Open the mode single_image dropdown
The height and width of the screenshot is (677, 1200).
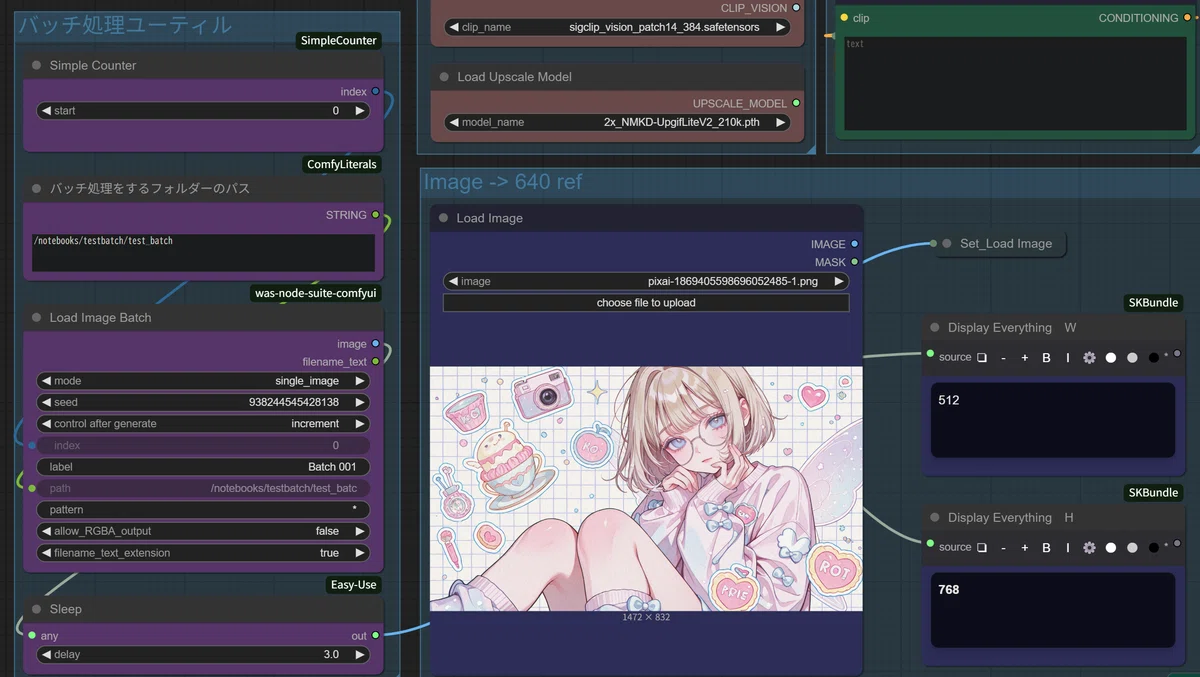pos(203,381)
